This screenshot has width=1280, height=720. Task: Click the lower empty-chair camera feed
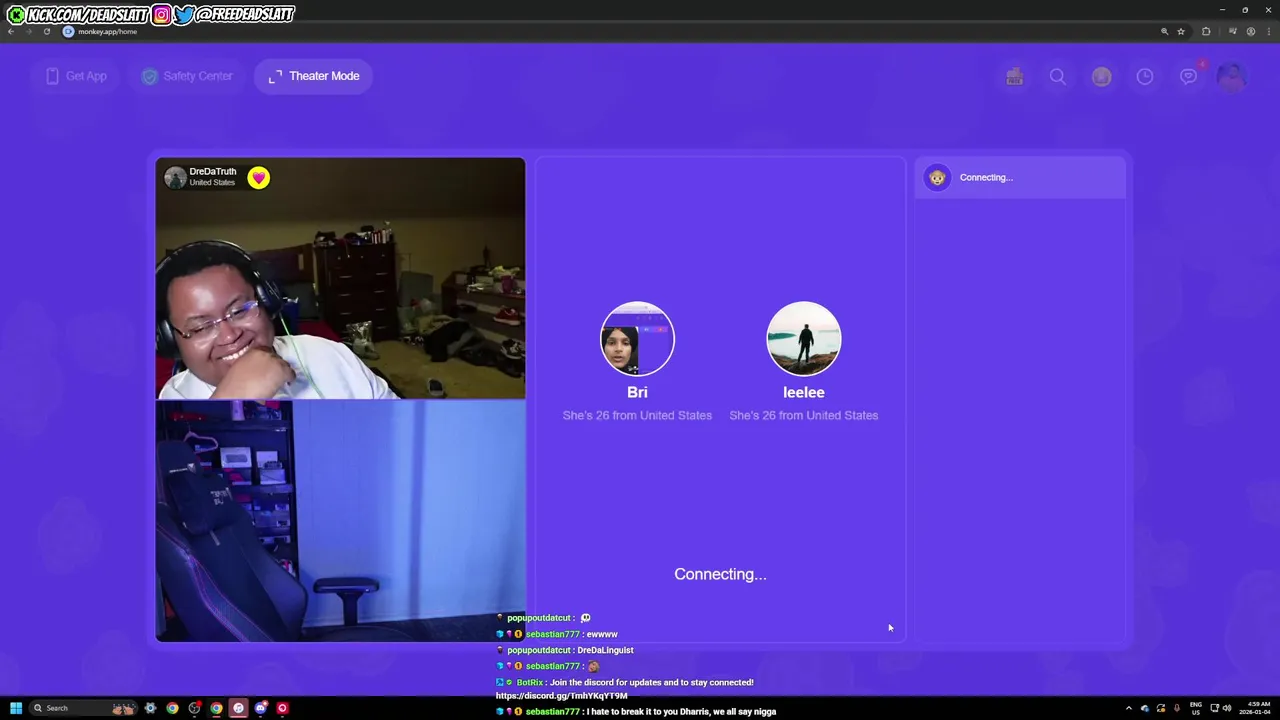coord(340,520)
